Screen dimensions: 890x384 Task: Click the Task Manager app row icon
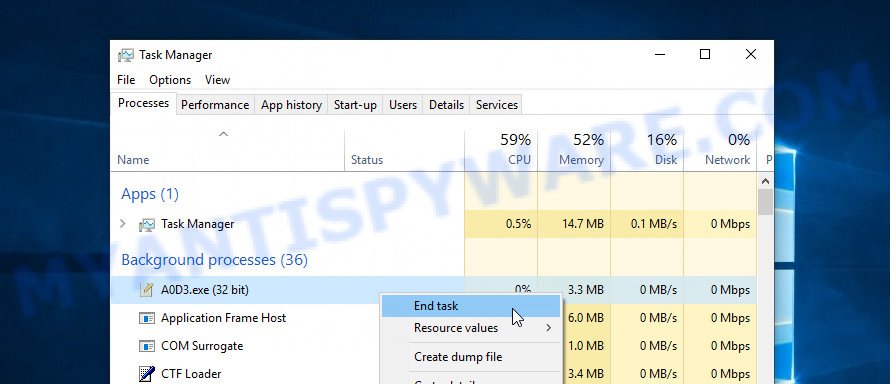tap(146, 225)
